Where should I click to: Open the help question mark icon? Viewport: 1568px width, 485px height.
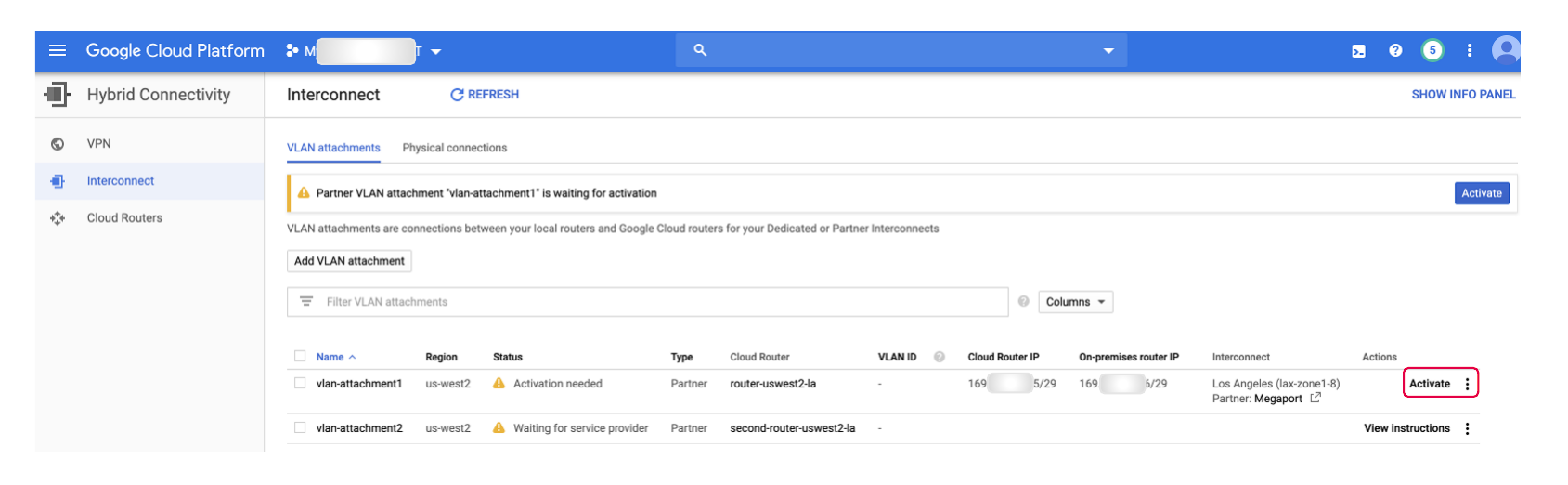pos(1395,50)
